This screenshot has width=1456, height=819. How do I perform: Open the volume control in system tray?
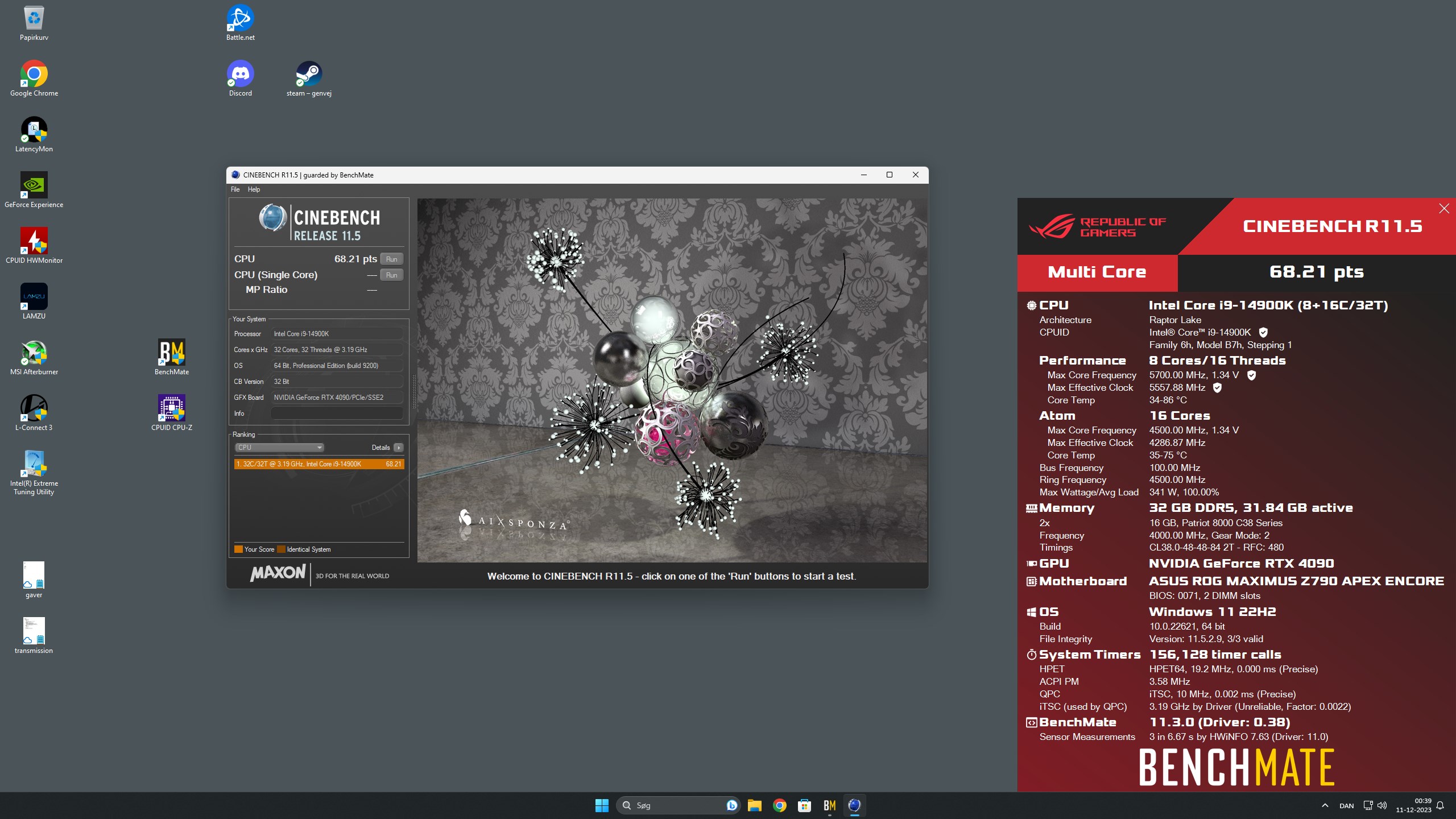click(x=1382, y=805)
